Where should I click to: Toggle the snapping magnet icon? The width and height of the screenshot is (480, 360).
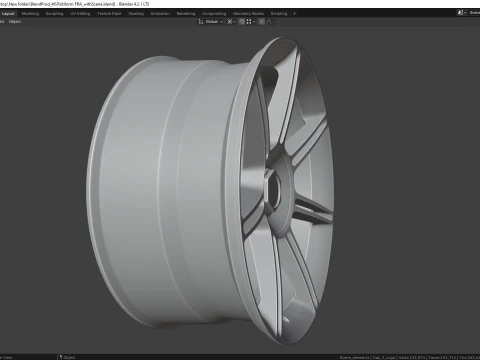tap(242, 22)
